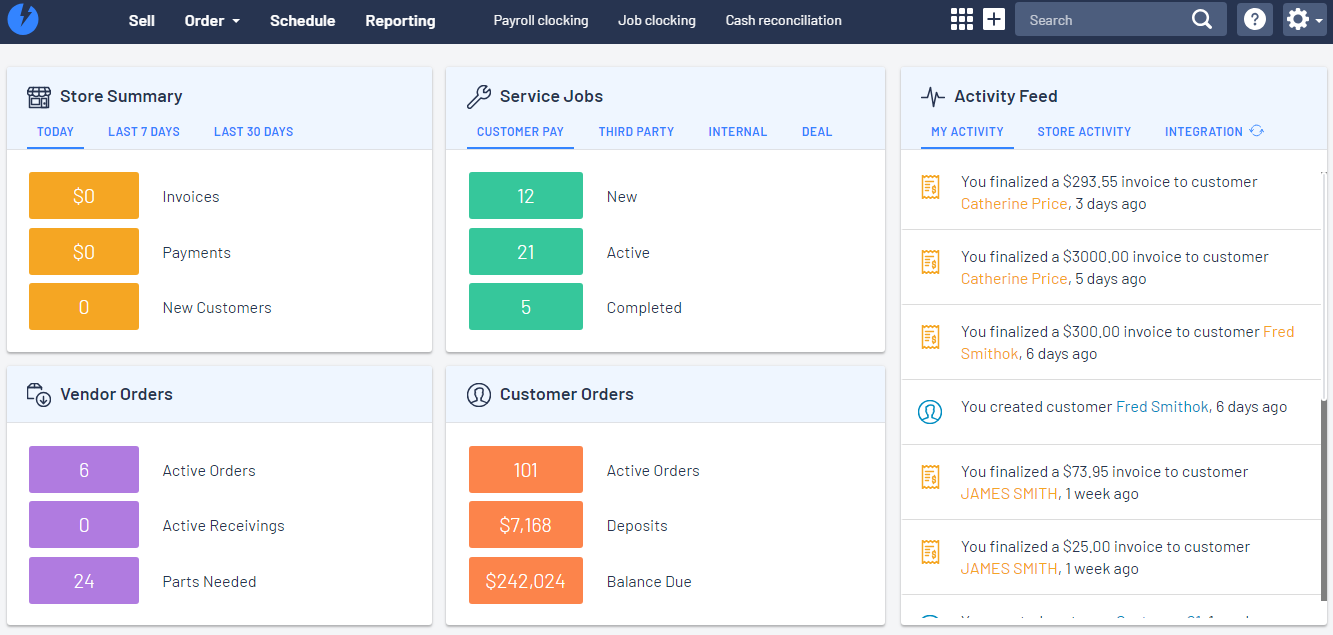The width and height of the screenshot is (1333, 635).
Task: Click the 0 New Customers tile
Action: point(84,307)
